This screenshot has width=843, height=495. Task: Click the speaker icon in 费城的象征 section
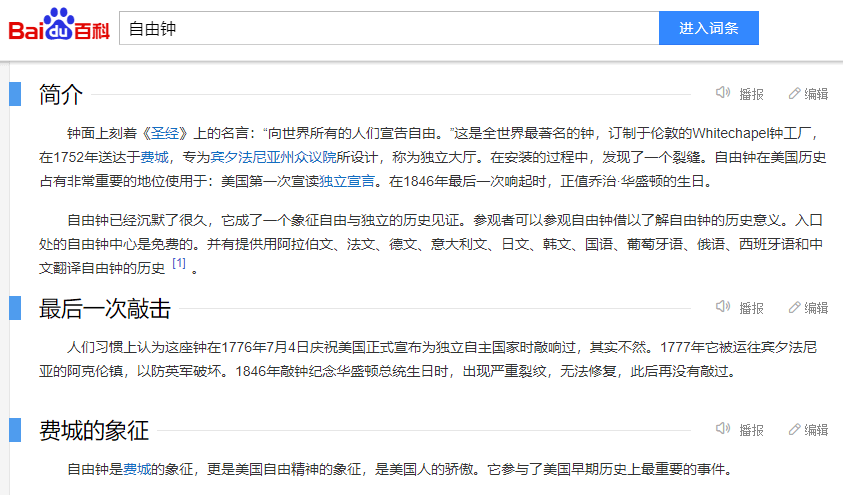(x=723, y=428)
